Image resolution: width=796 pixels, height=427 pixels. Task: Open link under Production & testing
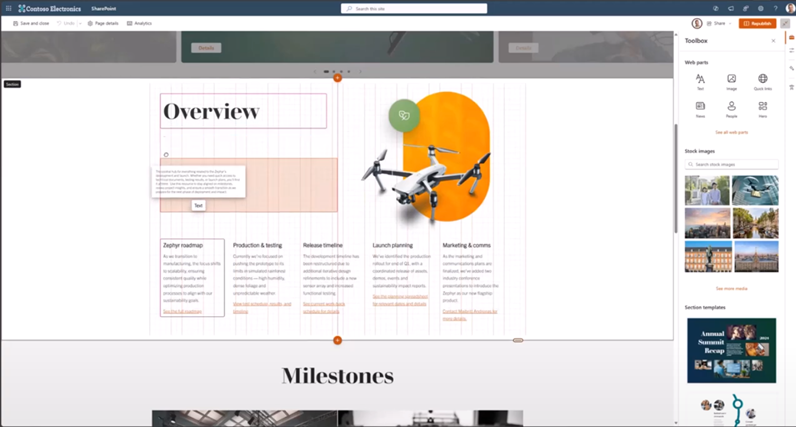pyautogui.click(x=262, y=307)
